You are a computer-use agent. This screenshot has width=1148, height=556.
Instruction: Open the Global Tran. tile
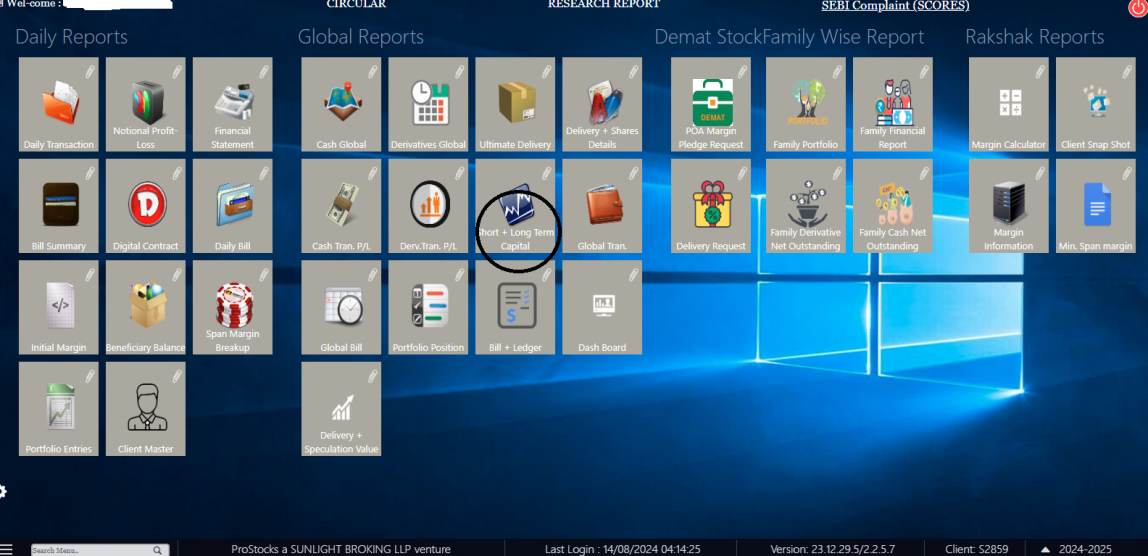(603, 207)
